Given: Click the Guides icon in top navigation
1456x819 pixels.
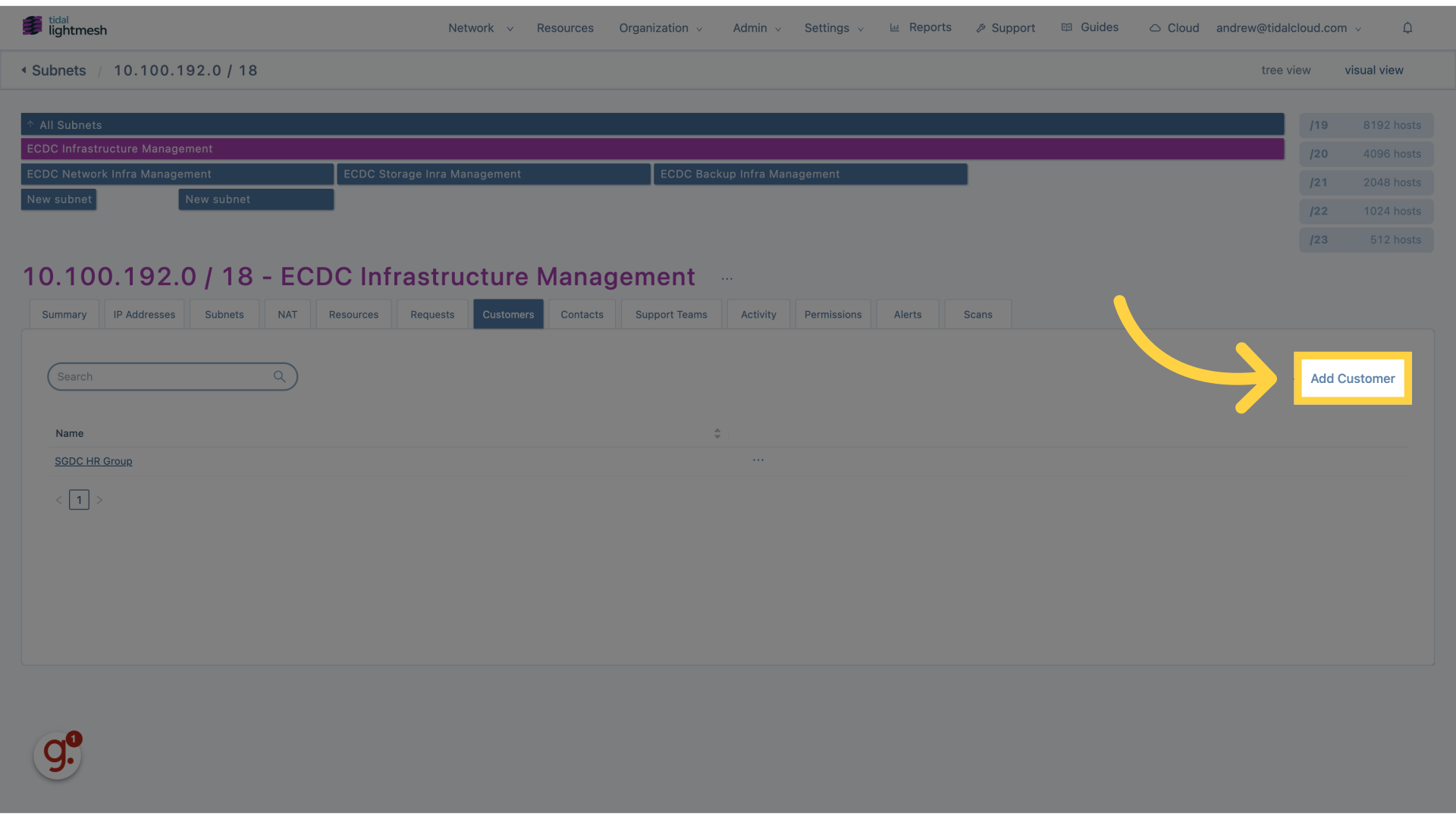Looking at the screenshot, I should 1066,27.
